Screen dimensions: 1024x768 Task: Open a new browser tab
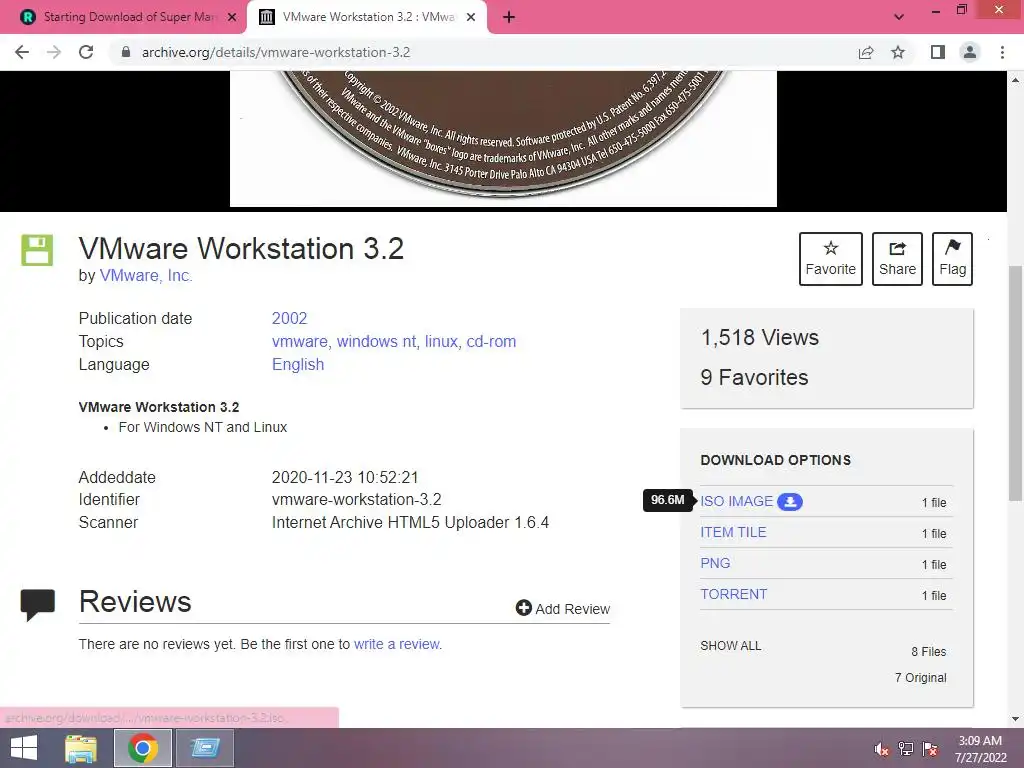pos(509,17)
